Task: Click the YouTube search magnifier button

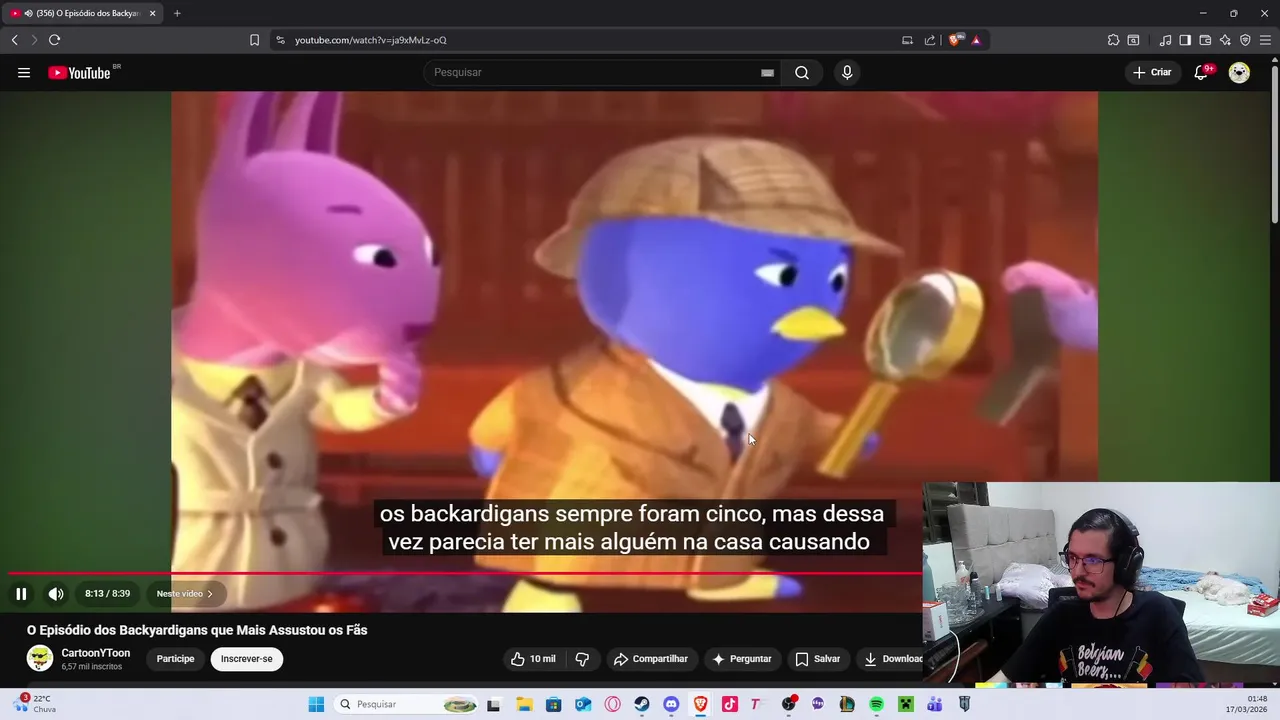Action: click(x=802, y=72)
